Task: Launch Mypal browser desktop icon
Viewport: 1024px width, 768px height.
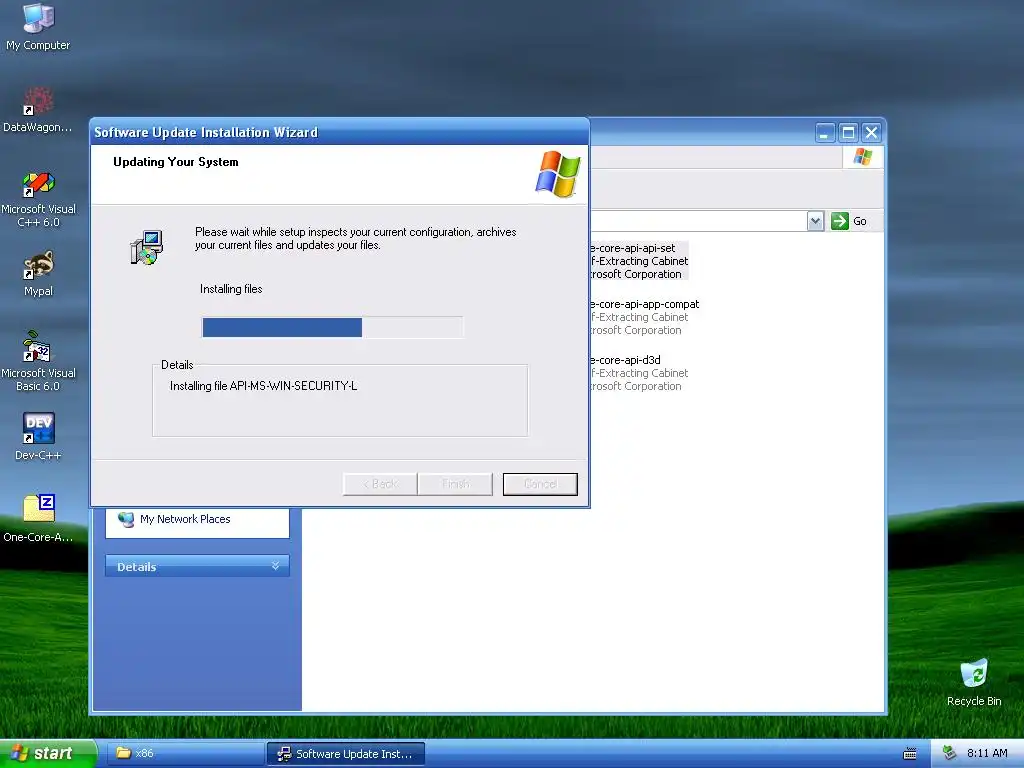Action: [38, 274]
